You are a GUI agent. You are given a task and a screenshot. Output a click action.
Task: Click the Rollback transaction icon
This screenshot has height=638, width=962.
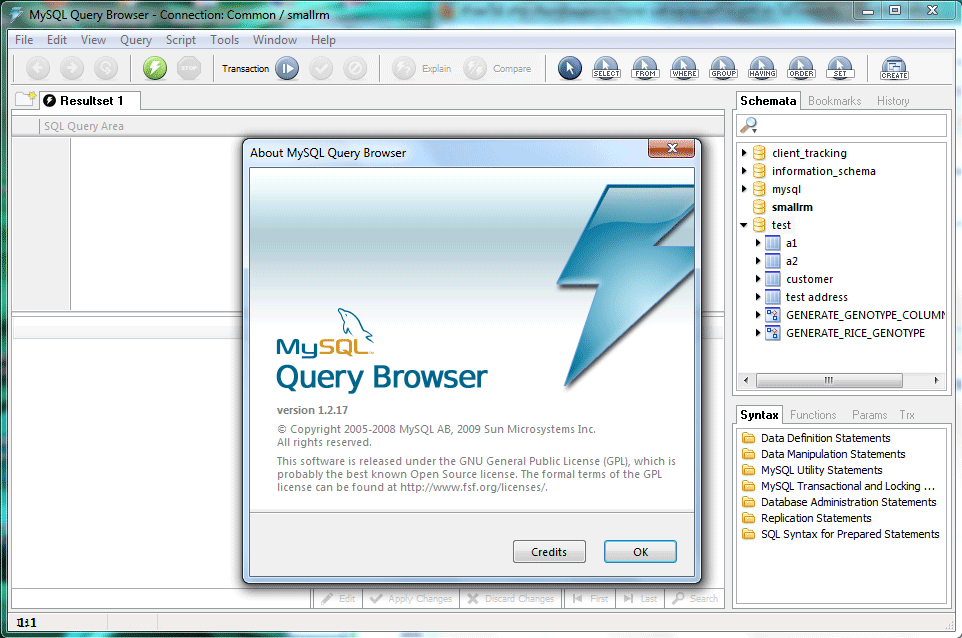pyautogui.click(x=355, y=68)
